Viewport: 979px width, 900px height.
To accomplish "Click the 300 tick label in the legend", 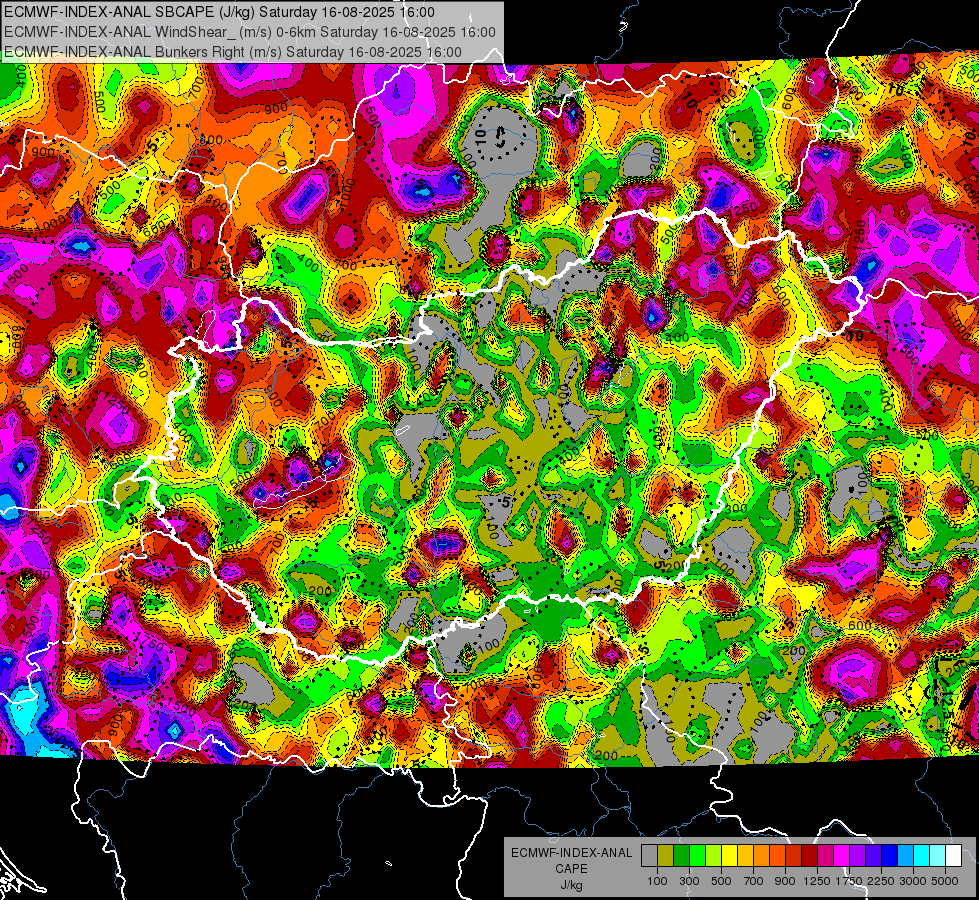I will [x=689, y=881].
